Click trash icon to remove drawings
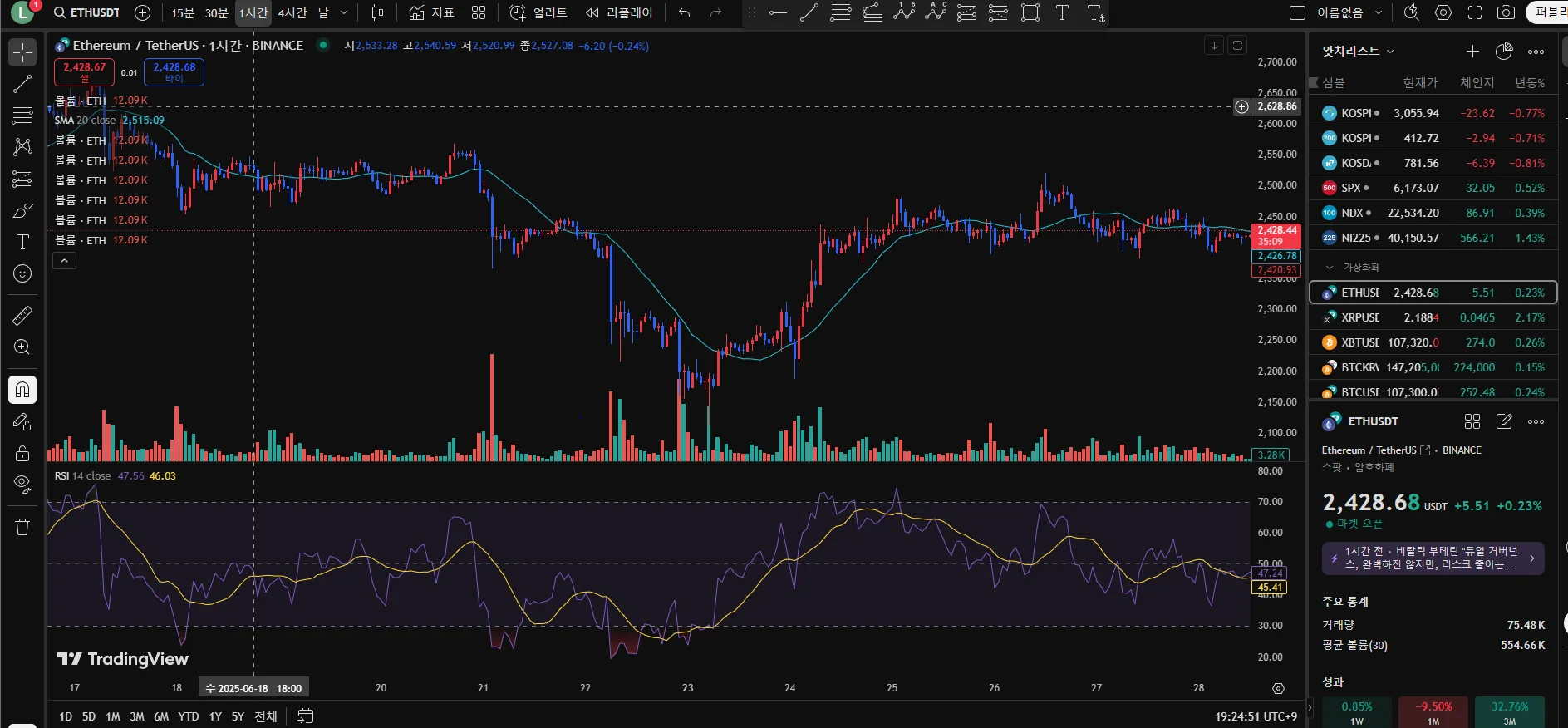This screenshot has height=728, width=1568. pyautogui.click(x=22, y=527)
